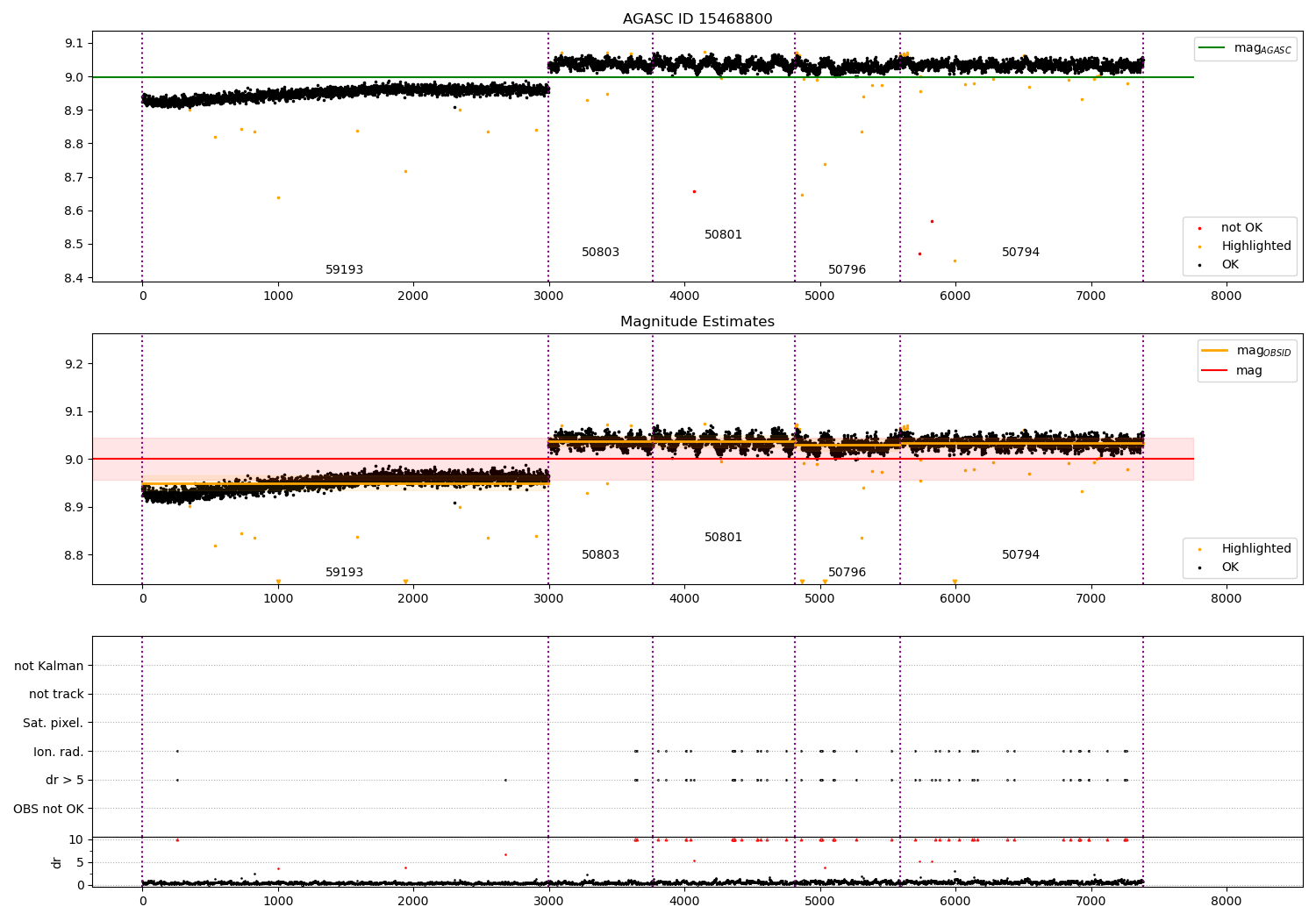Select mag OBSID legend label in middle plot

coord(1263,351)
